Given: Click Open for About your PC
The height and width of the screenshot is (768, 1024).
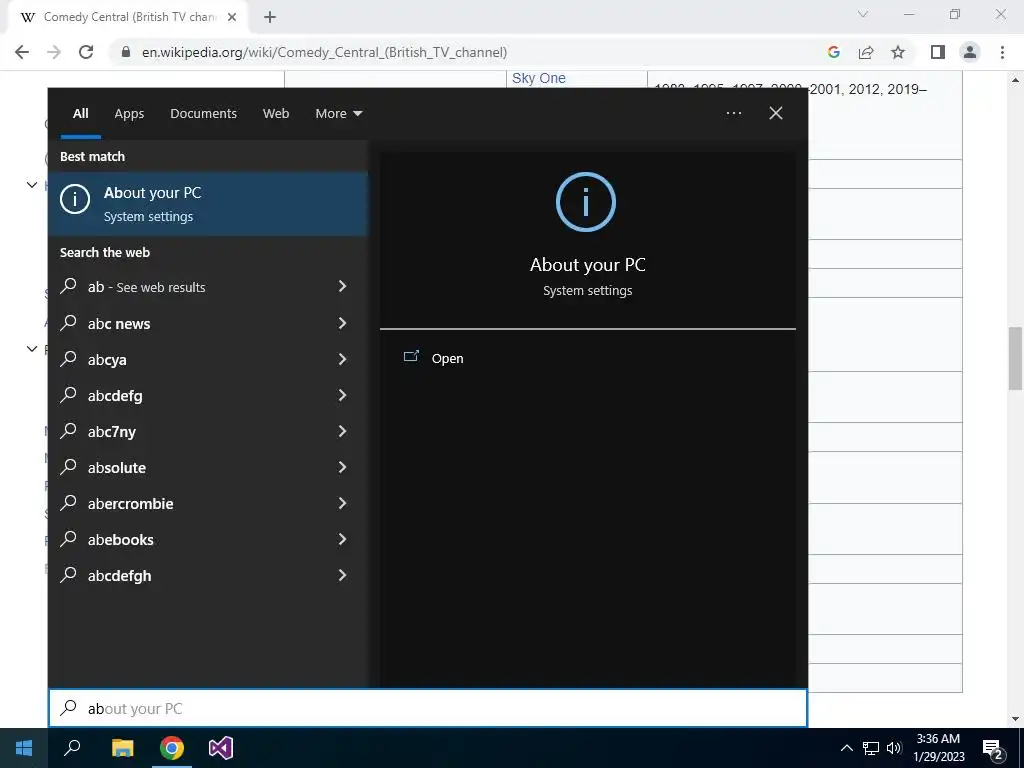Looking at the screenshot, I should click(447, 359).
